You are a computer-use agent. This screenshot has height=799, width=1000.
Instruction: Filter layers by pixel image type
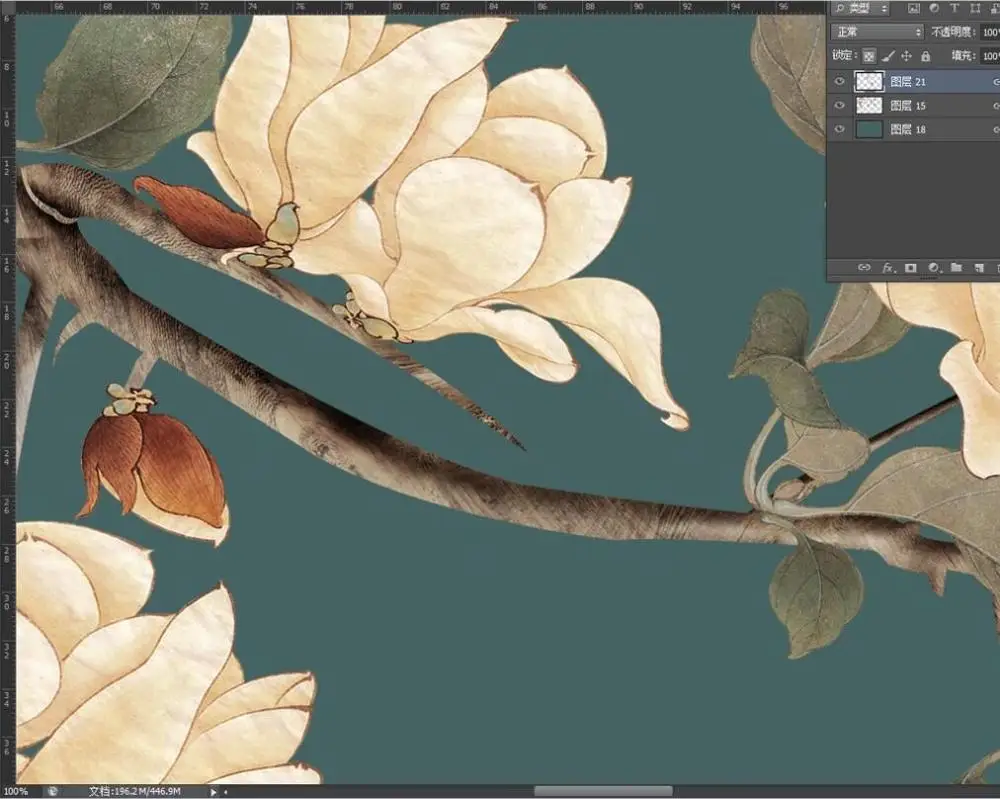pos(914,8)
